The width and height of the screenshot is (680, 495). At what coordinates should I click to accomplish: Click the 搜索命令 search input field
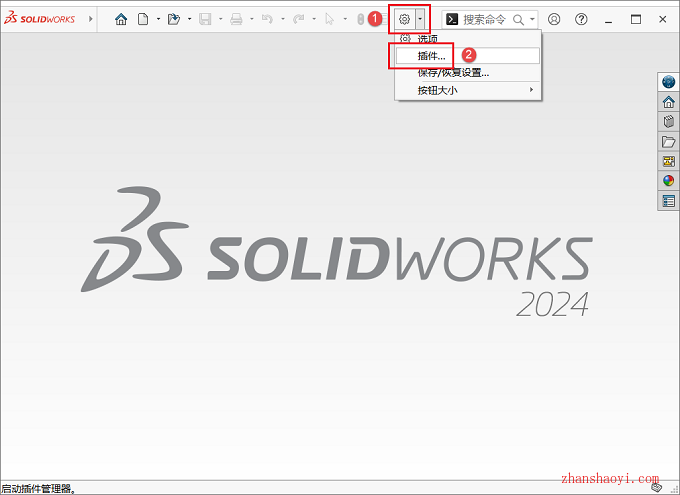pyautogui.click(x=484, y=19)
